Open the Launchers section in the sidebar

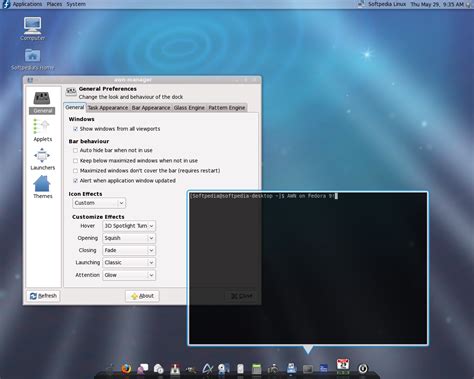pos(42,159)
